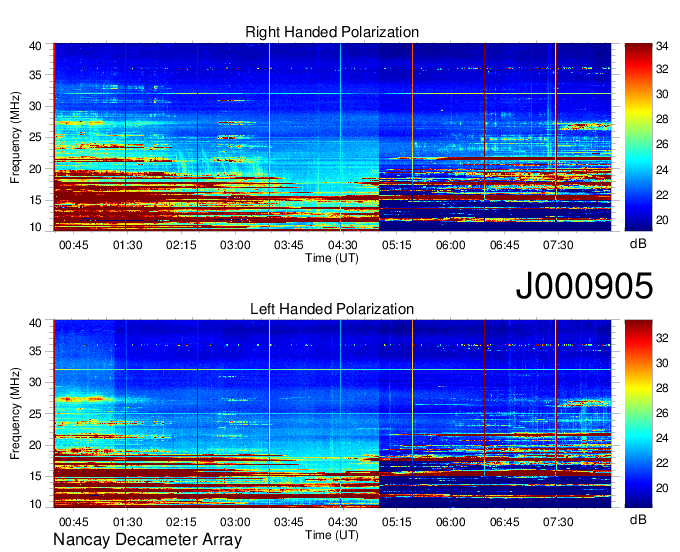Click the 30 MHz tick of Right Handed plot

tap(35, 106)
